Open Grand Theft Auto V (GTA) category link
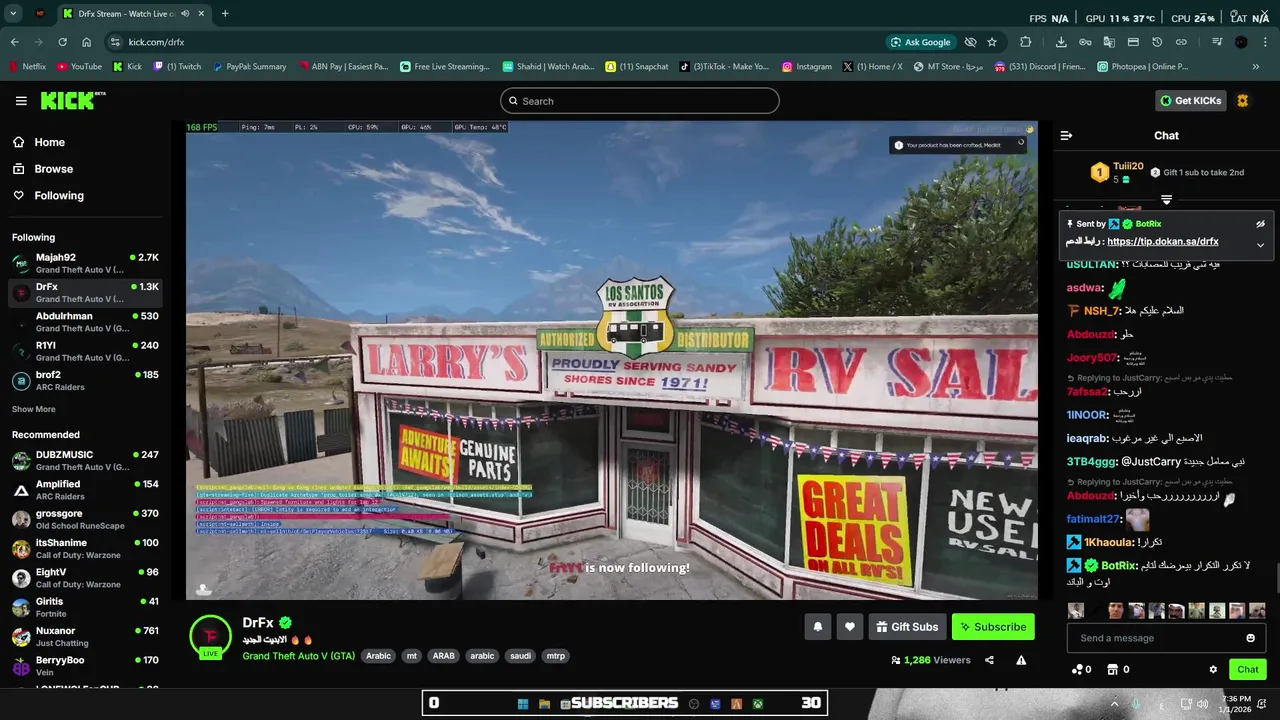Screen dimensions: 1280x720 [x=298, y=656]
